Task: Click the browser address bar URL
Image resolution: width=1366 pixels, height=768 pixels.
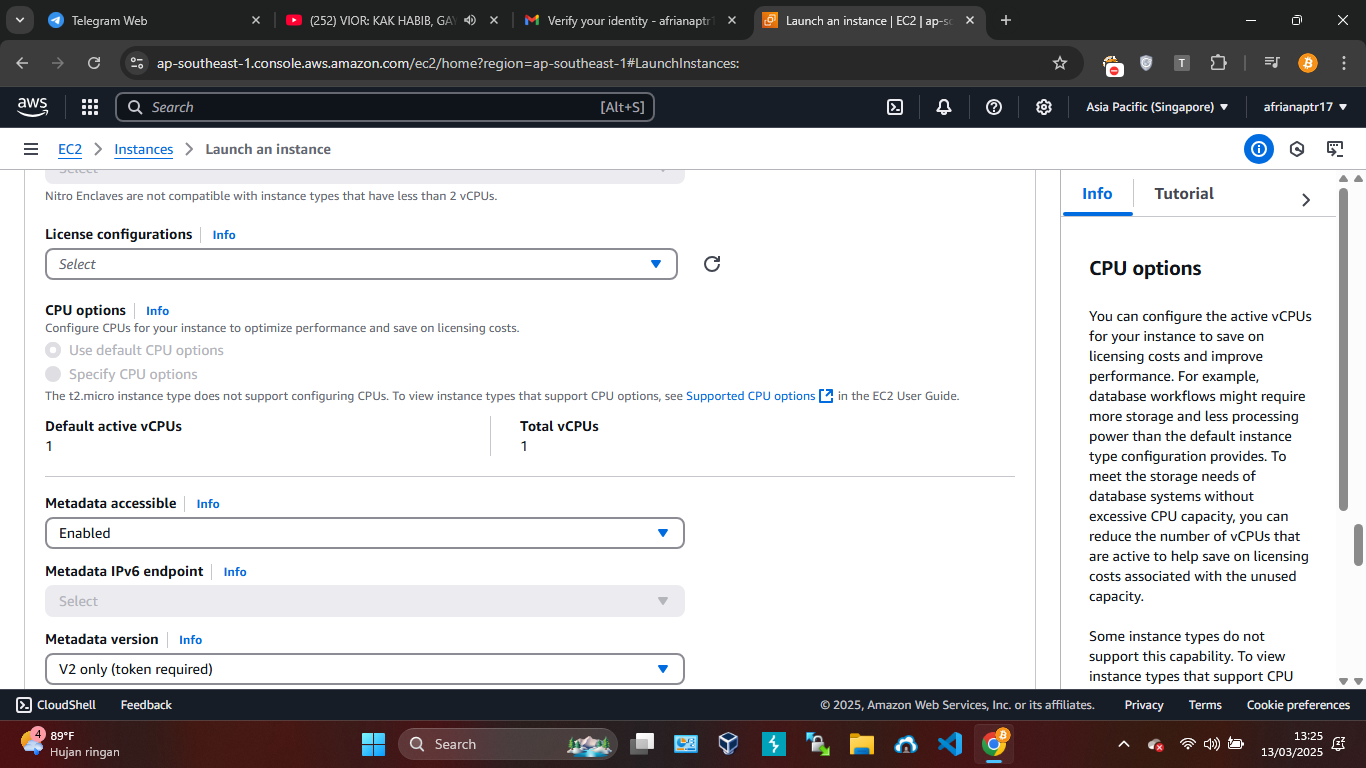Action: click(448, 63)
